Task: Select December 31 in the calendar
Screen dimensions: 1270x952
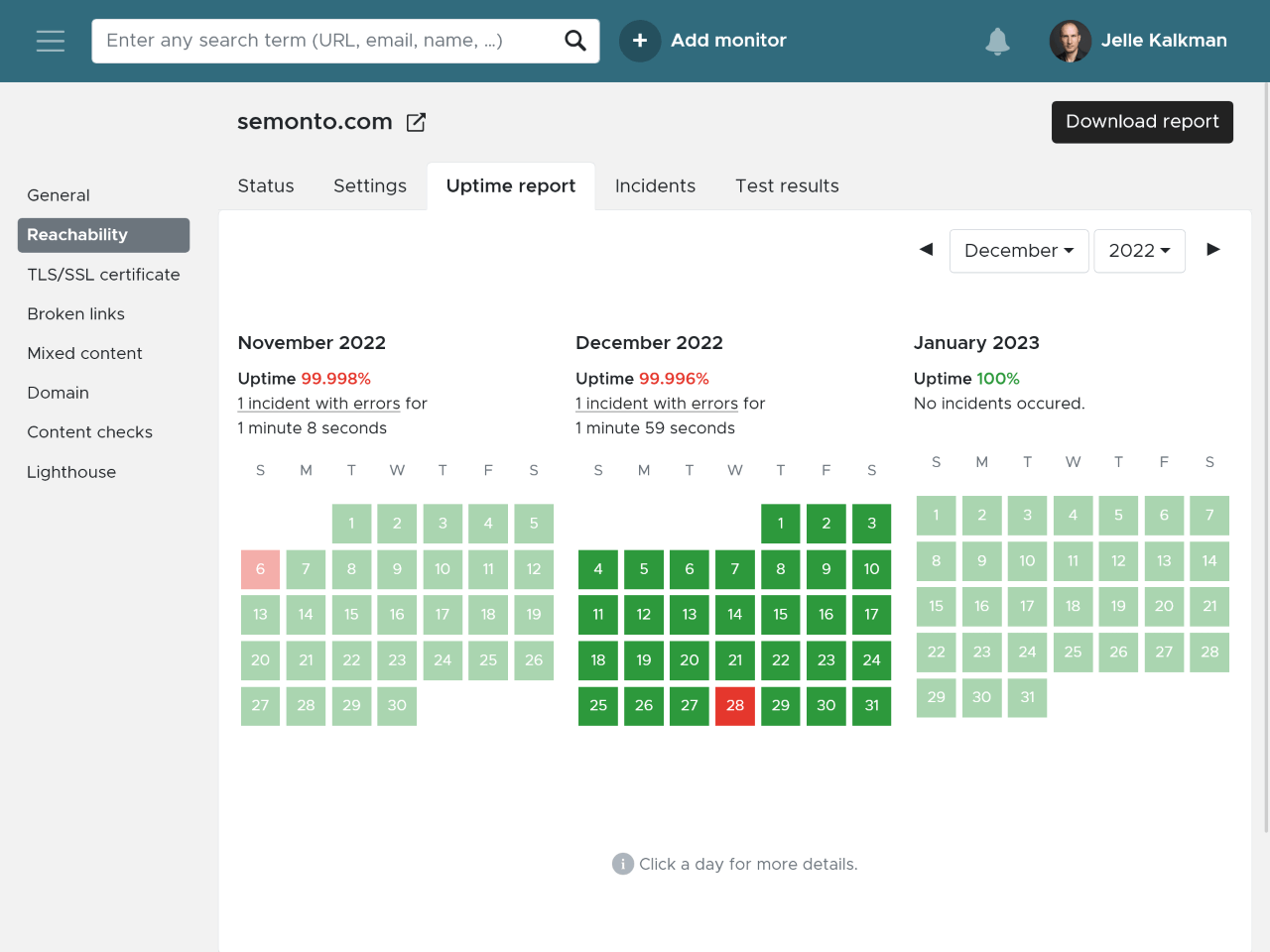Action: pos(872,706)
